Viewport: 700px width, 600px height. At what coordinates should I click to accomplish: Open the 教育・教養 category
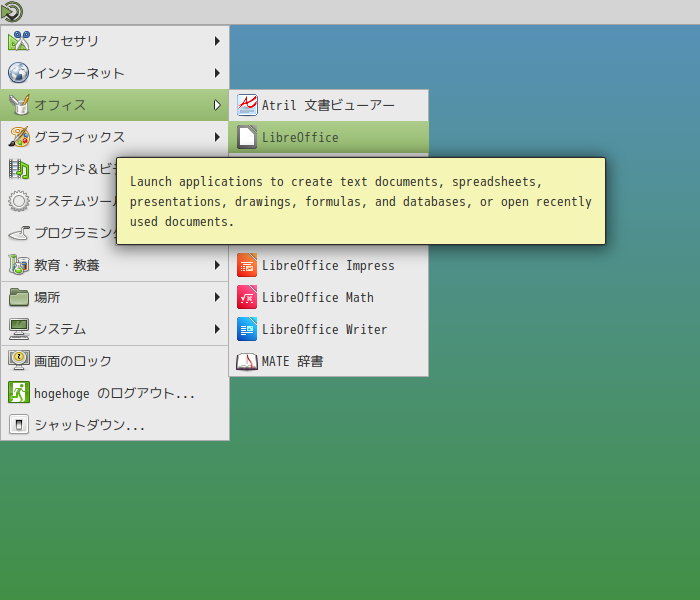(115, 265)
